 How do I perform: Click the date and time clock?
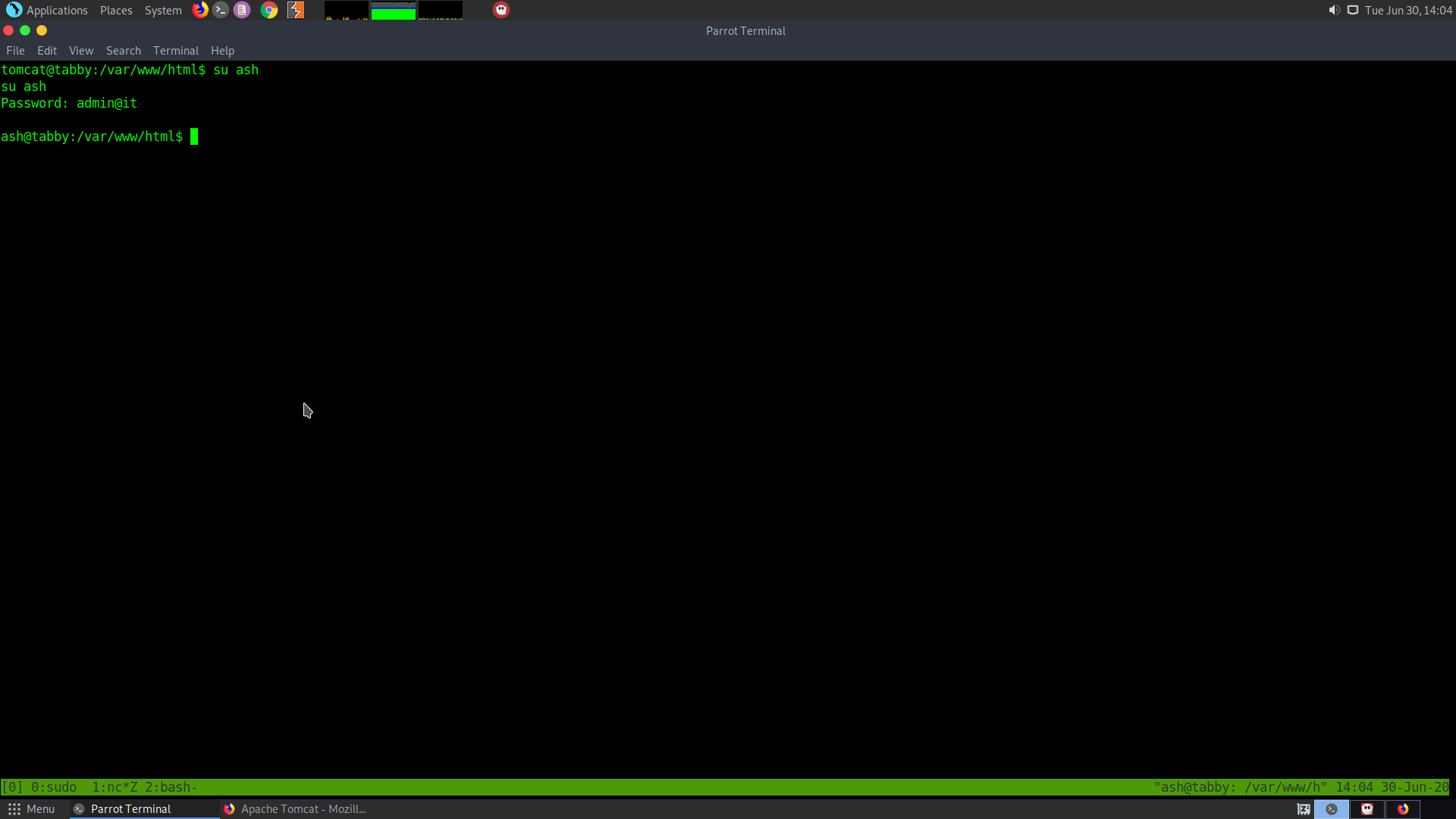[x=1408, y=10]
